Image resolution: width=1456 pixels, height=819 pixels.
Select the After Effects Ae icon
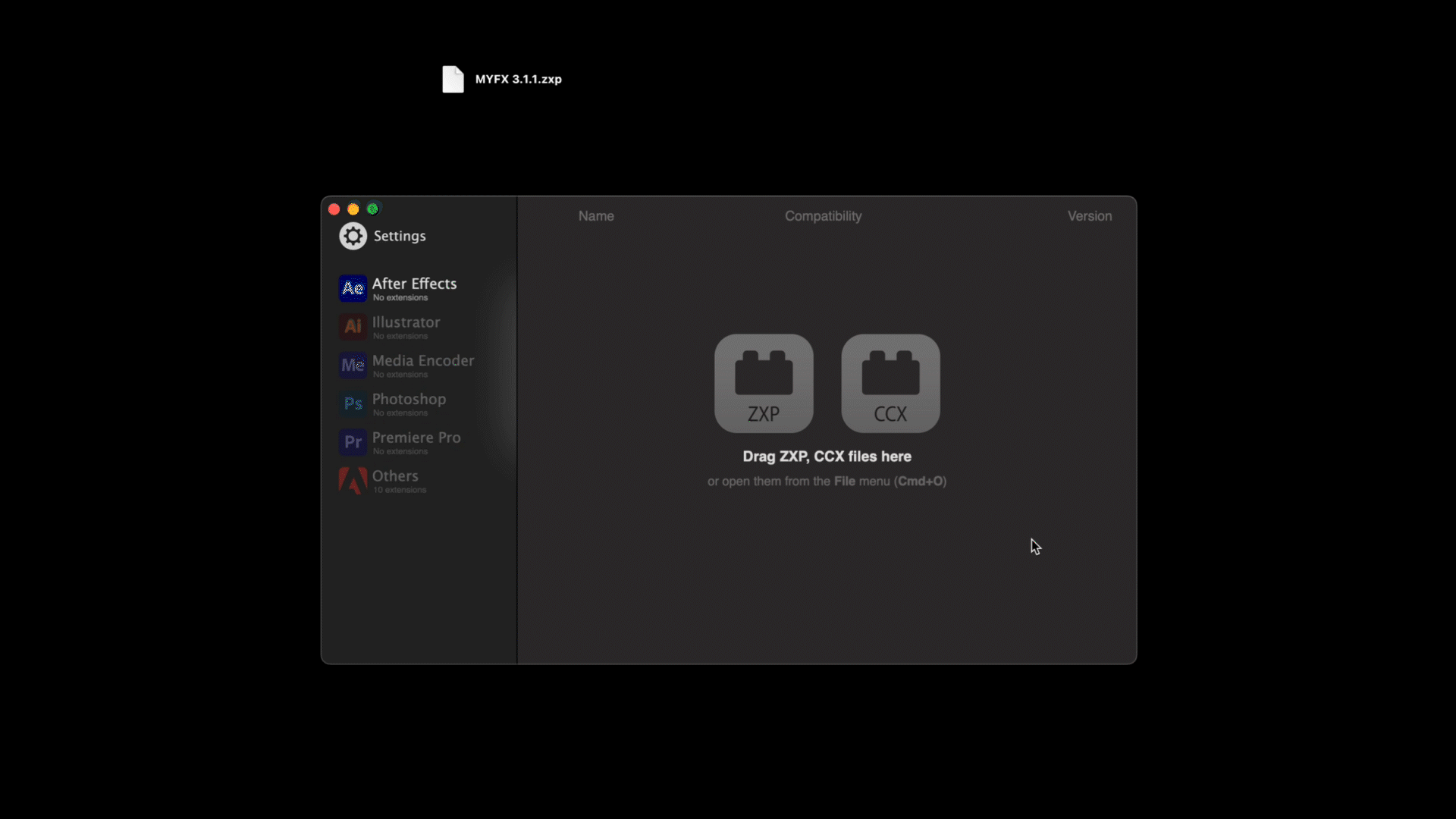point(353,288)
